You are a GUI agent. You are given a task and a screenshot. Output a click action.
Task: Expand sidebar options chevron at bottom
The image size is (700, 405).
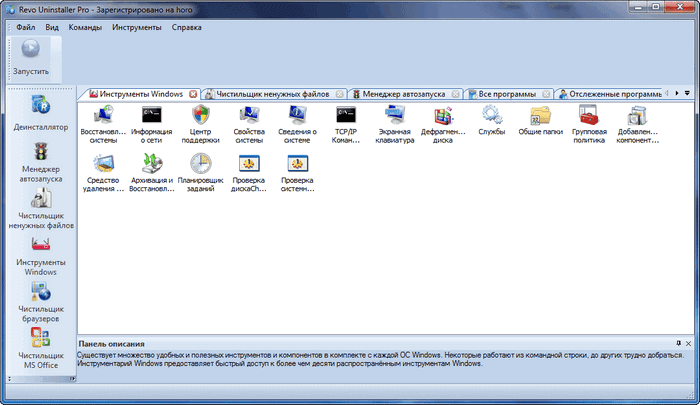pos(10,379)
